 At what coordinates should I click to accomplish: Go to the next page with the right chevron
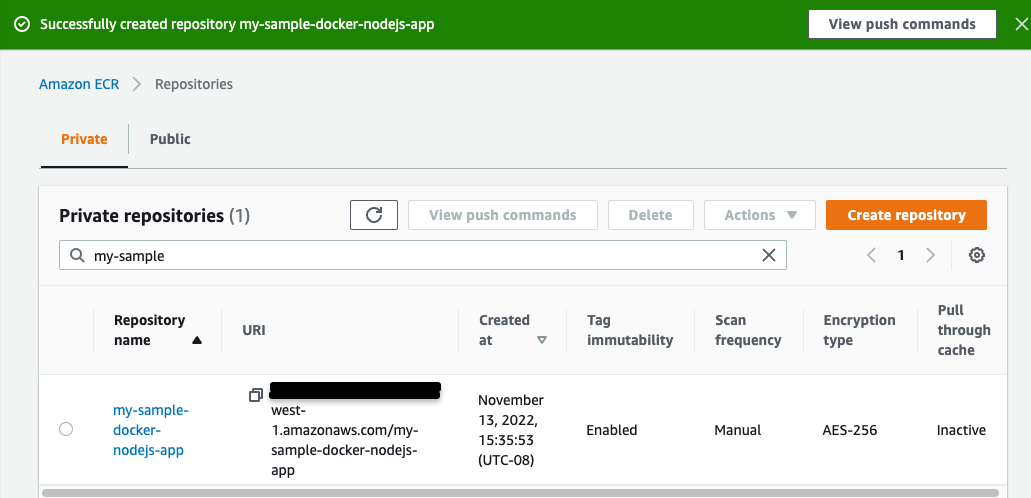[930, 255]
